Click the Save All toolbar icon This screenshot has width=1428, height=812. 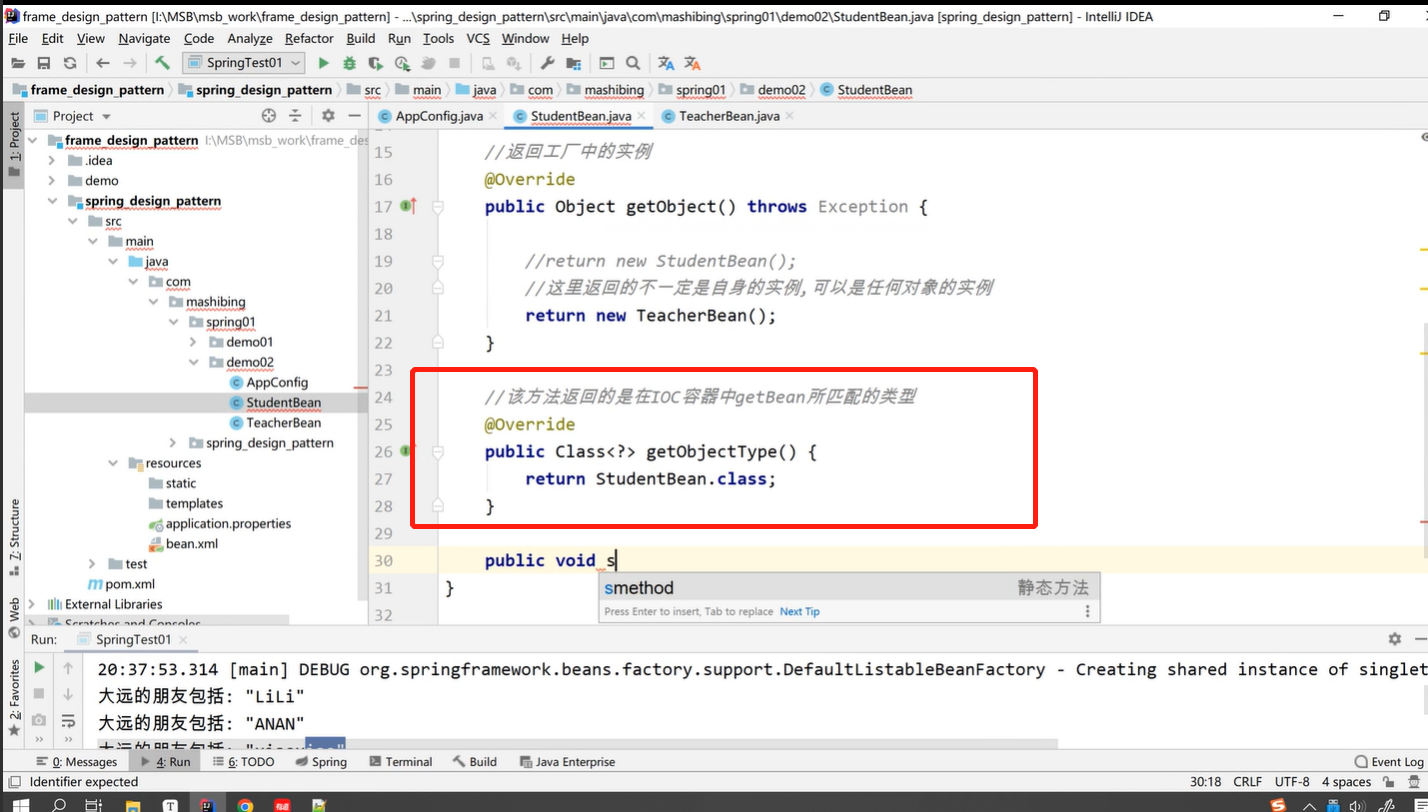pyautogui.click(x=43, y=63)
